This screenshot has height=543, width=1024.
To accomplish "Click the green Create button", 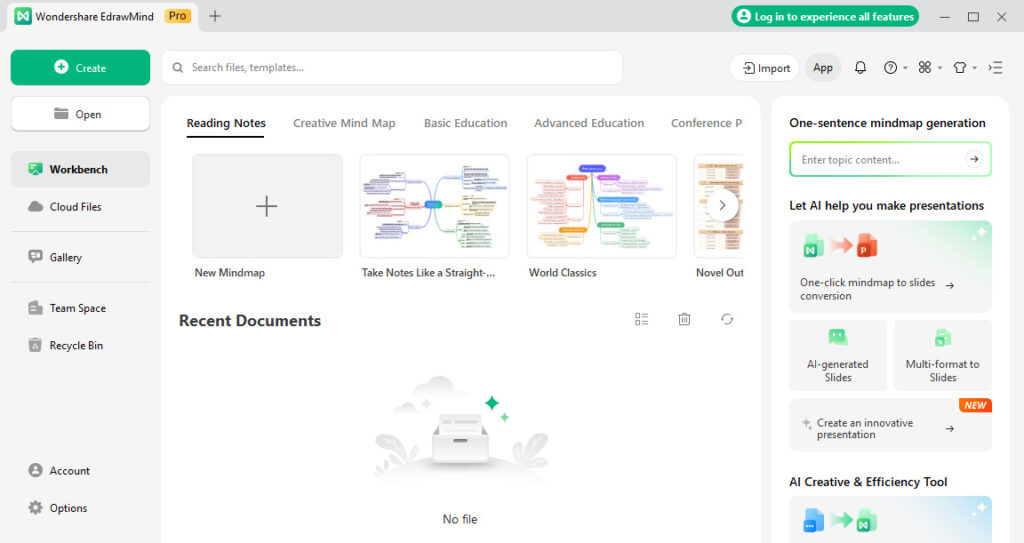I will [x=80, y=67].
